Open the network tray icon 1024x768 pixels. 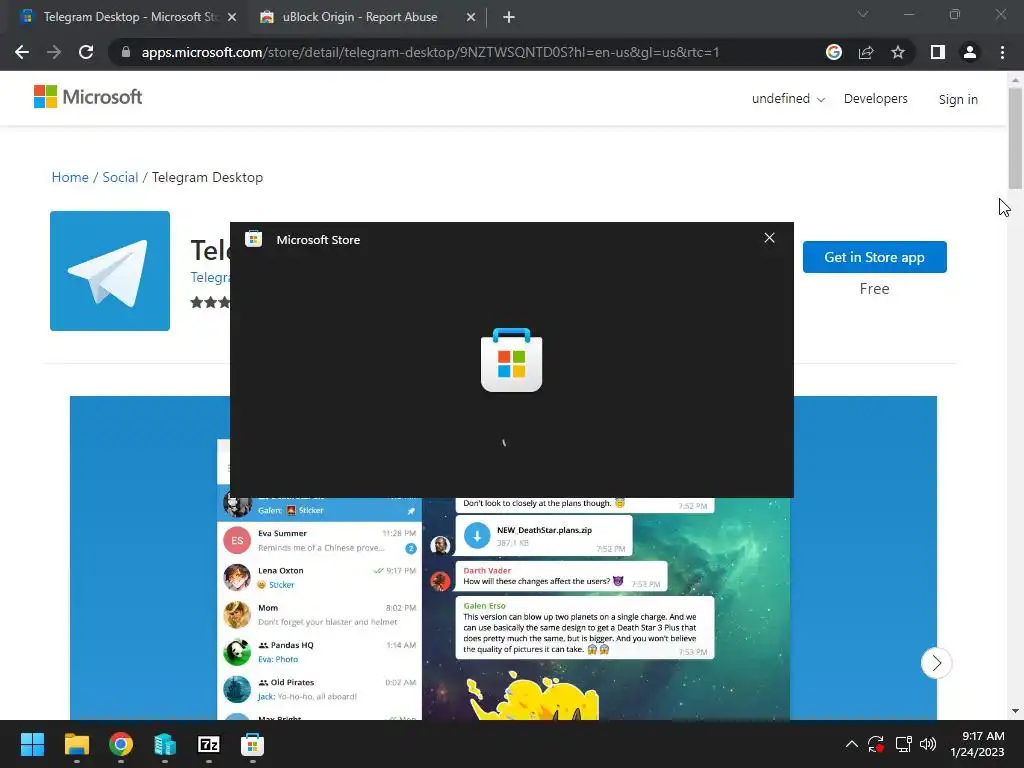[x=903, y=744]
